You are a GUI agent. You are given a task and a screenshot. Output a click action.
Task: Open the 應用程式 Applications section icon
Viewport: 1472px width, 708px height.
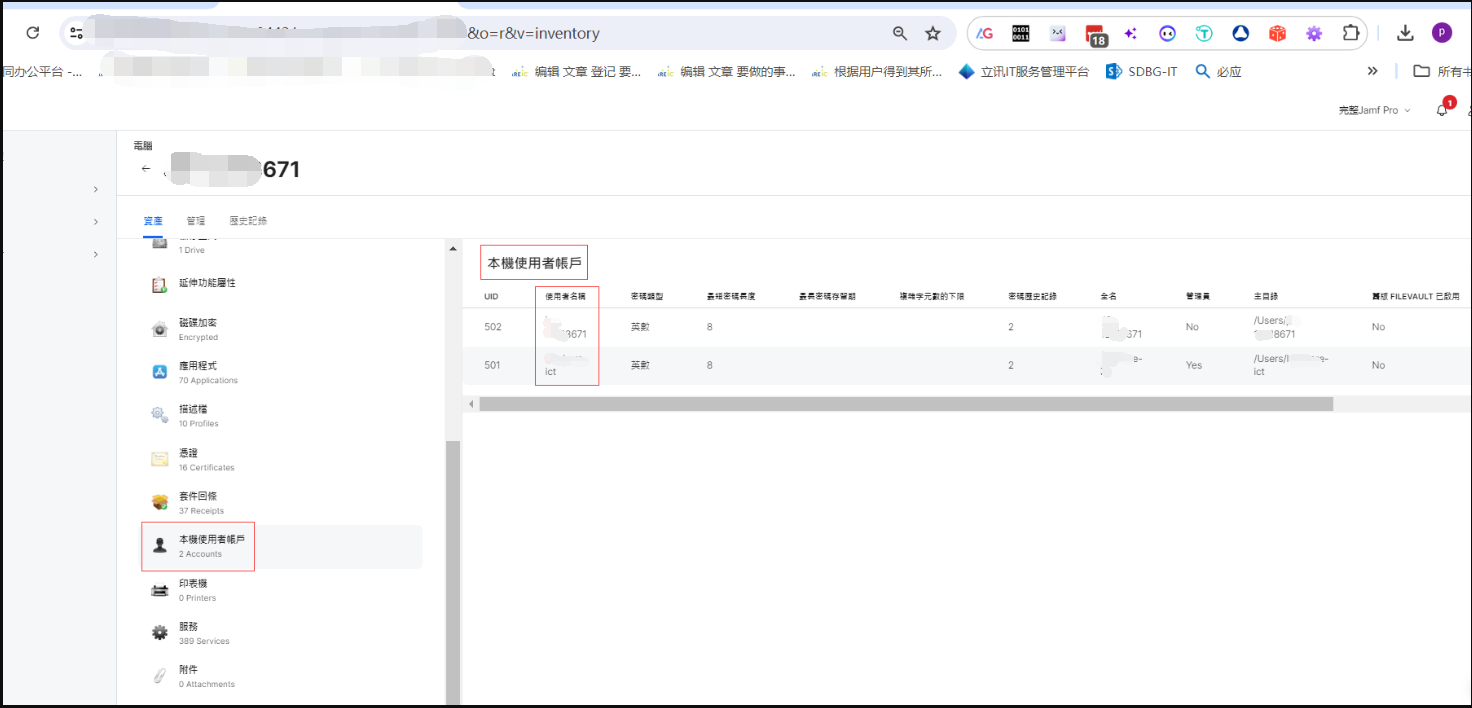click(x=160, y=372)
